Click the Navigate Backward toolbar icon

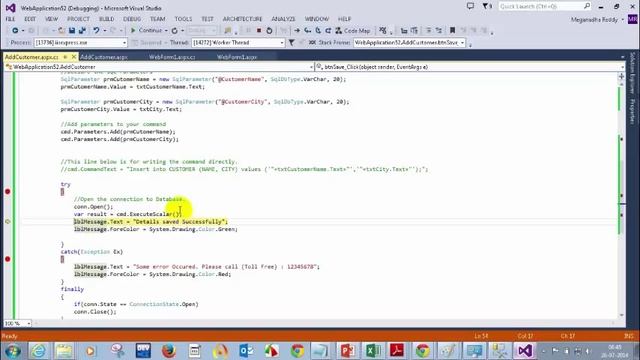tap(15, 31)
